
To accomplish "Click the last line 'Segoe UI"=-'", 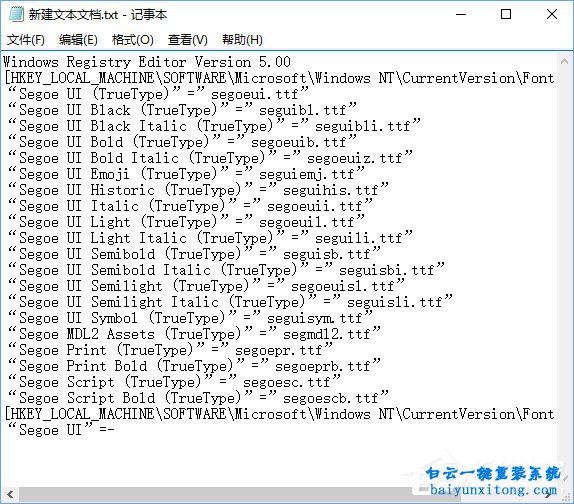I will 62,430.
